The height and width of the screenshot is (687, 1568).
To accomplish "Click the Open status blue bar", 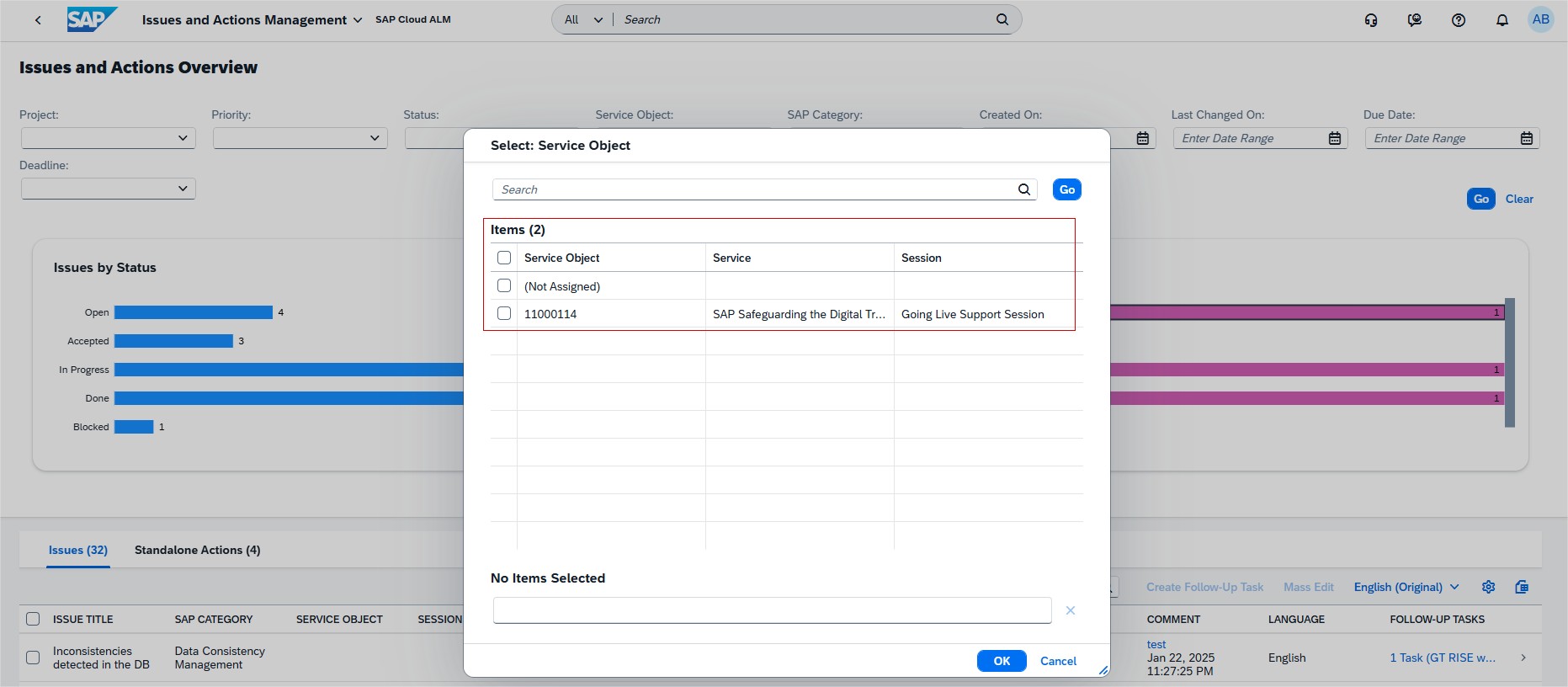I will 193,312.
